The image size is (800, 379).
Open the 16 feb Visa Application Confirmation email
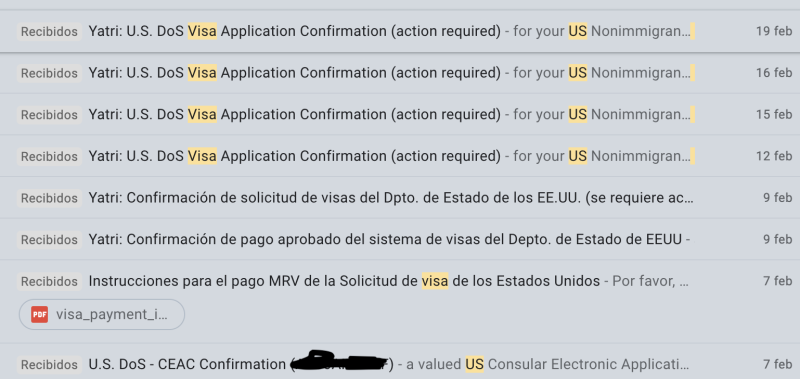400,73
